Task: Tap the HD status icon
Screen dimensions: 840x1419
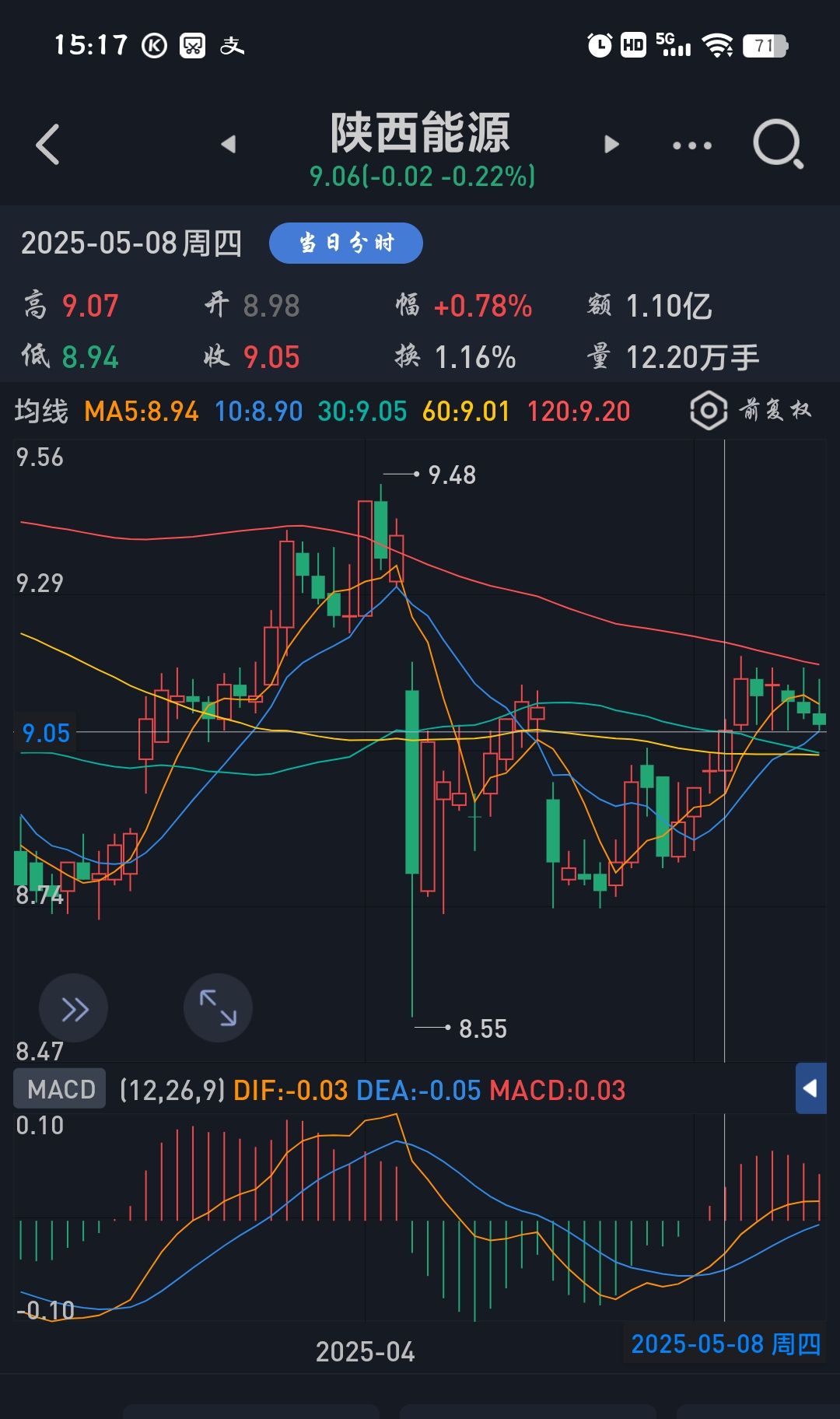Action: coord(633,45)
